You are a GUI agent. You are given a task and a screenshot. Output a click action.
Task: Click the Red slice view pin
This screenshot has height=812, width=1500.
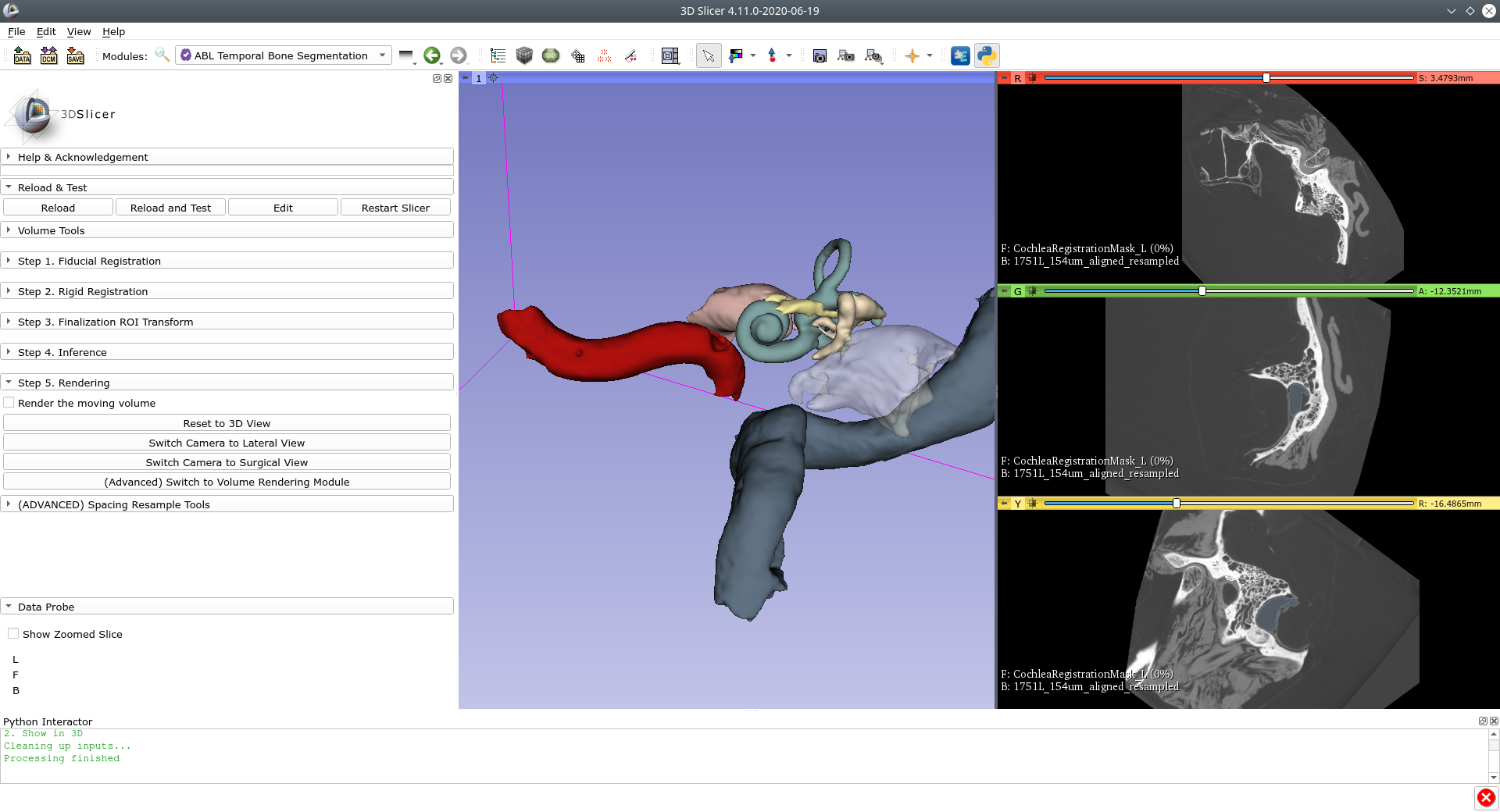click(1005, 78)
